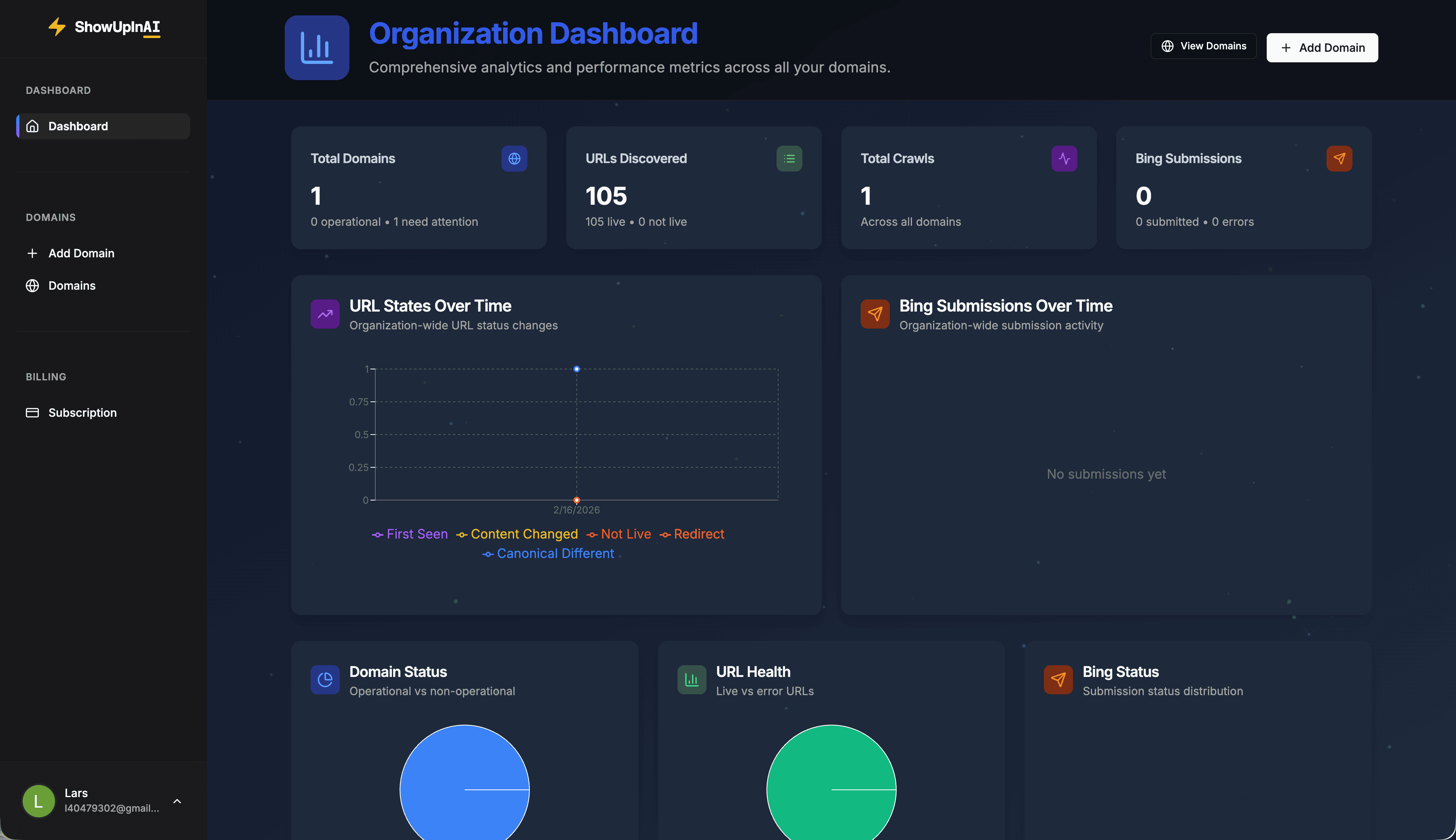The width and height of the screenshot is (1456, 840).
Task: Toggle the First Seen legend series
Action: [x=410, y=534]
